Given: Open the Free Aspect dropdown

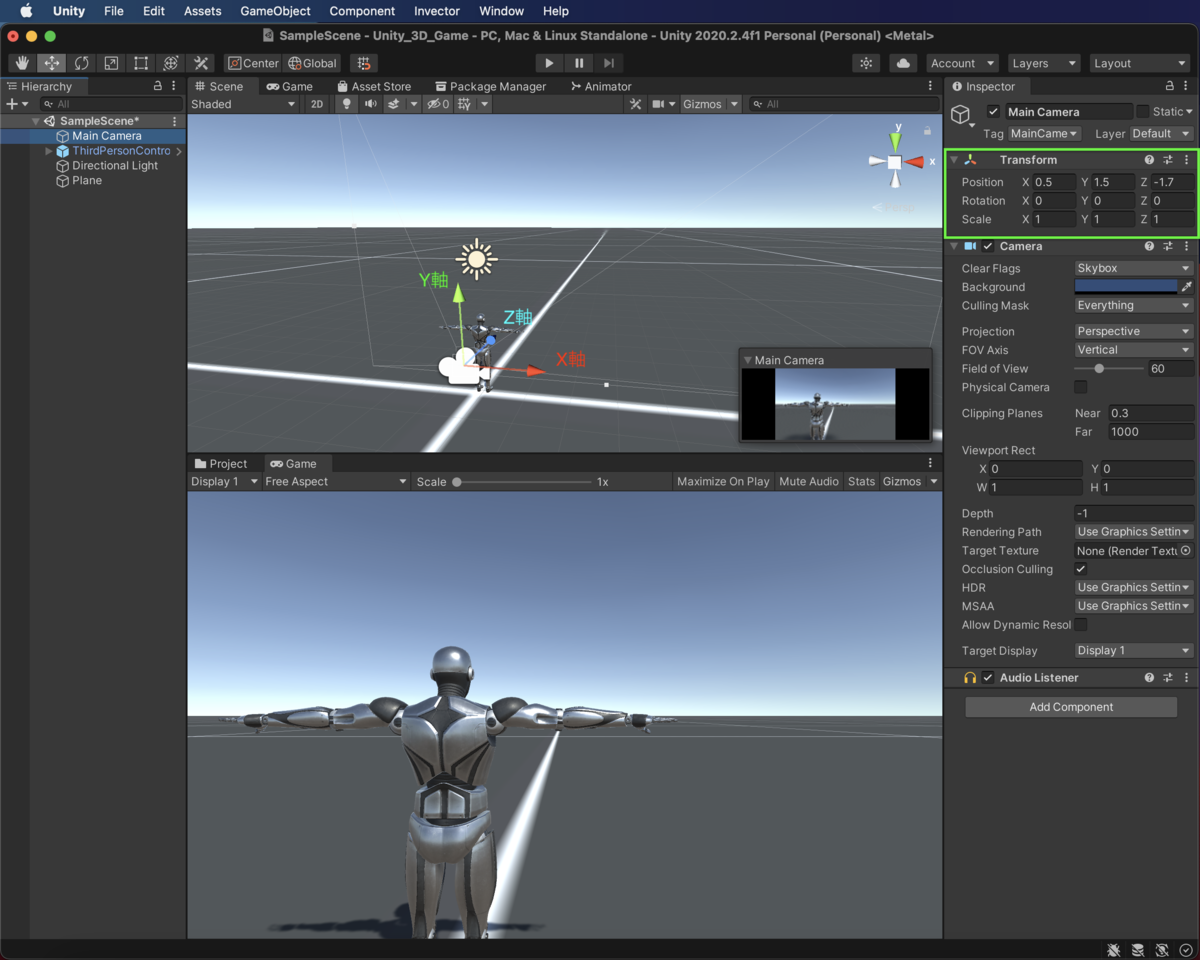Looking at the screenshot, I should pyautogui.click(x=335, y=482).
